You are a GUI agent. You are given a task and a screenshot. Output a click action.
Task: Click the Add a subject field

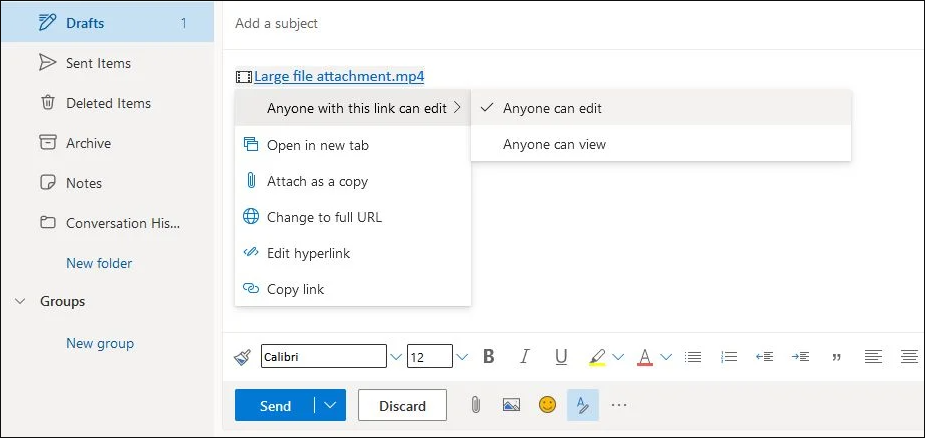point(572,24)
